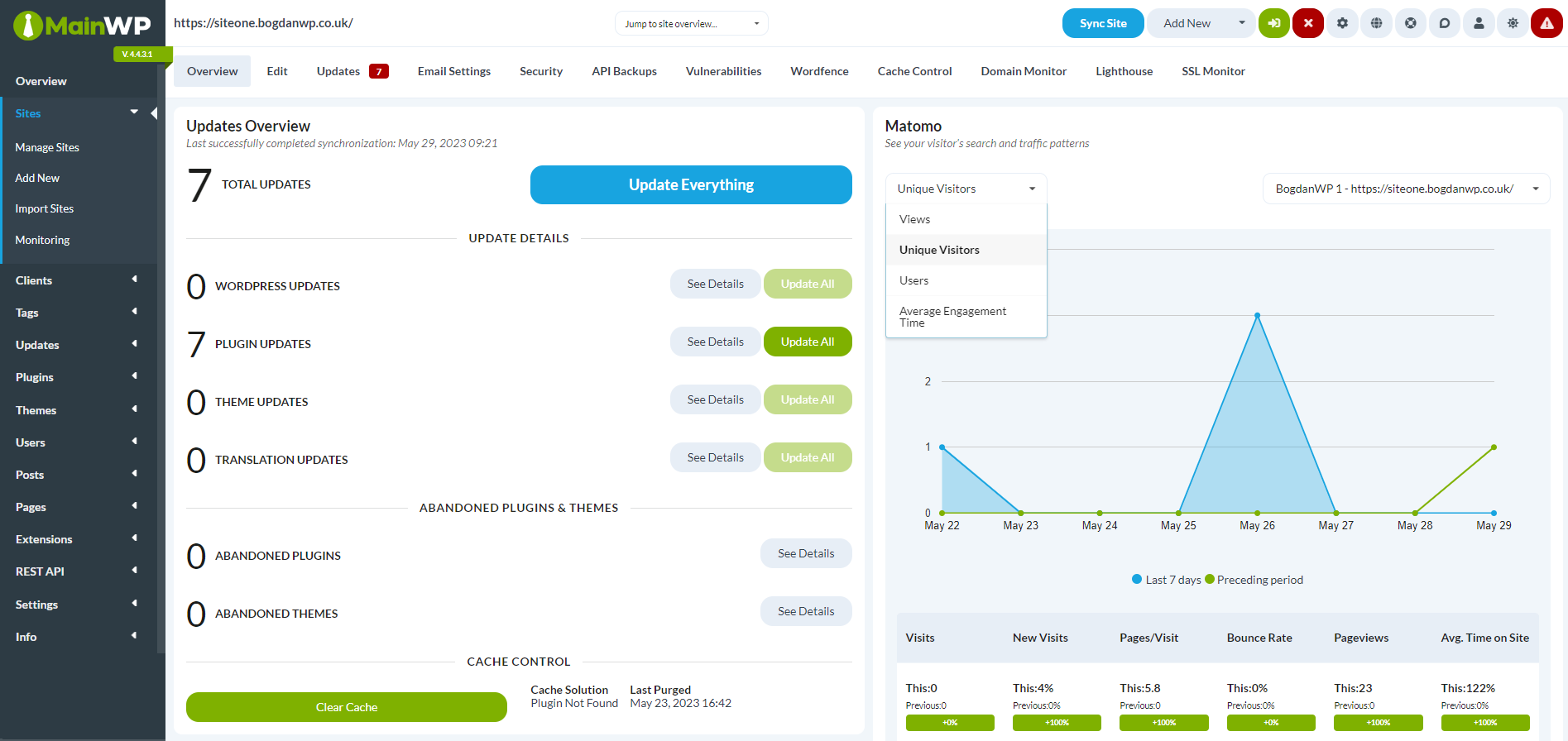Click the chat bubble icon
Image resolution: width=1568 pixels, height=741 pixels.
[x=1445, y=23]
